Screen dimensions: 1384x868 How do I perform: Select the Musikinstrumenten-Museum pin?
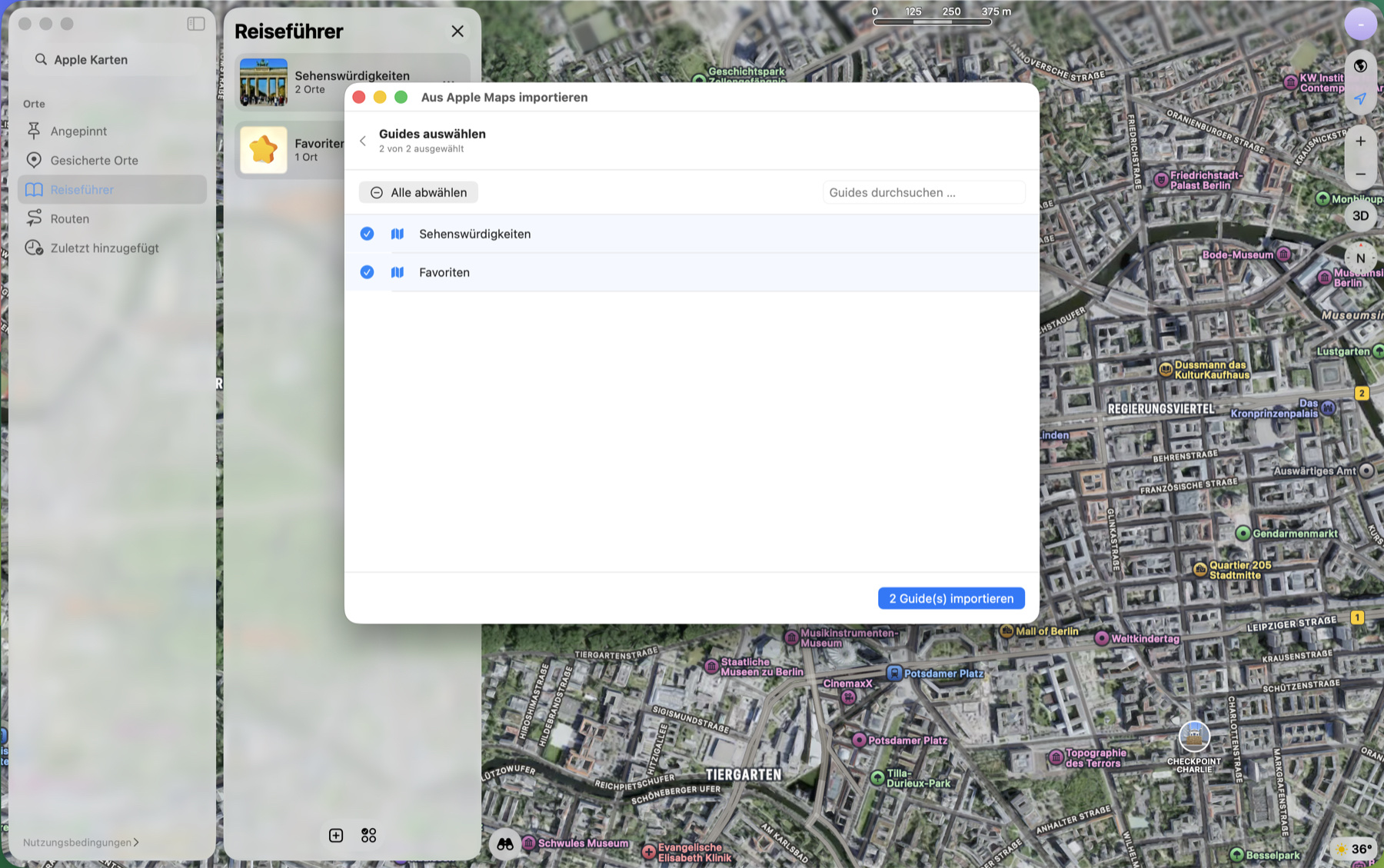pyautogui.click(x=791, y=638)
